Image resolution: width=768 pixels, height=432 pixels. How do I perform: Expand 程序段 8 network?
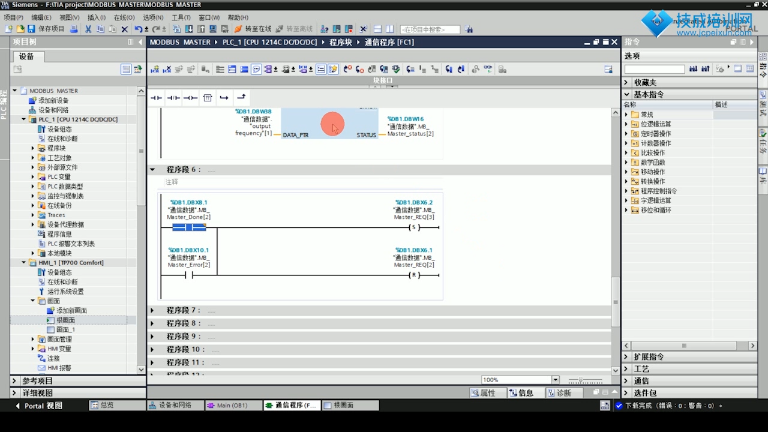click(152, 323)
